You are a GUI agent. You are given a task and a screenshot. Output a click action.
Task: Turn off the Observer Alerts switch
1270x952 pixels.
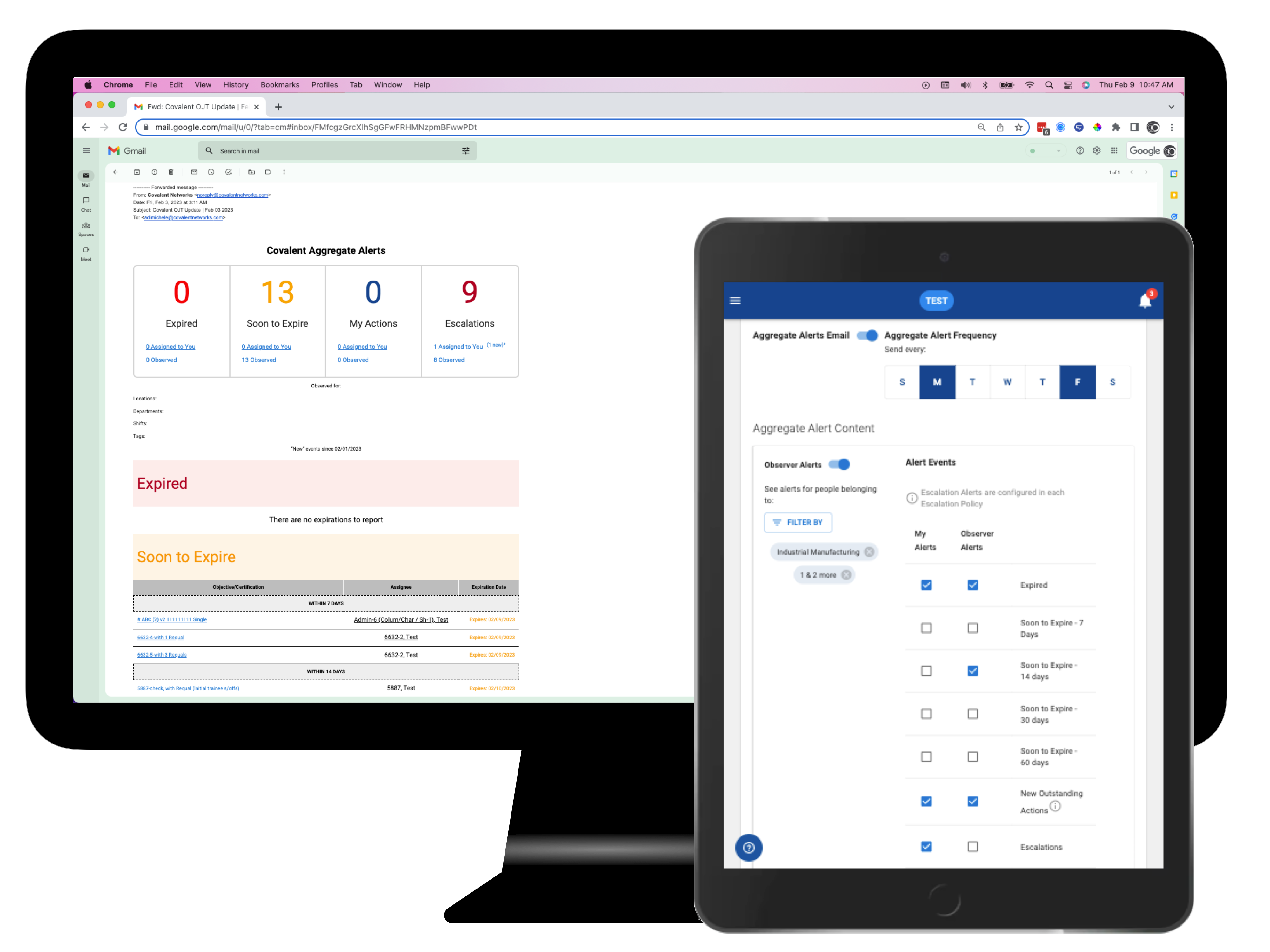839,464
